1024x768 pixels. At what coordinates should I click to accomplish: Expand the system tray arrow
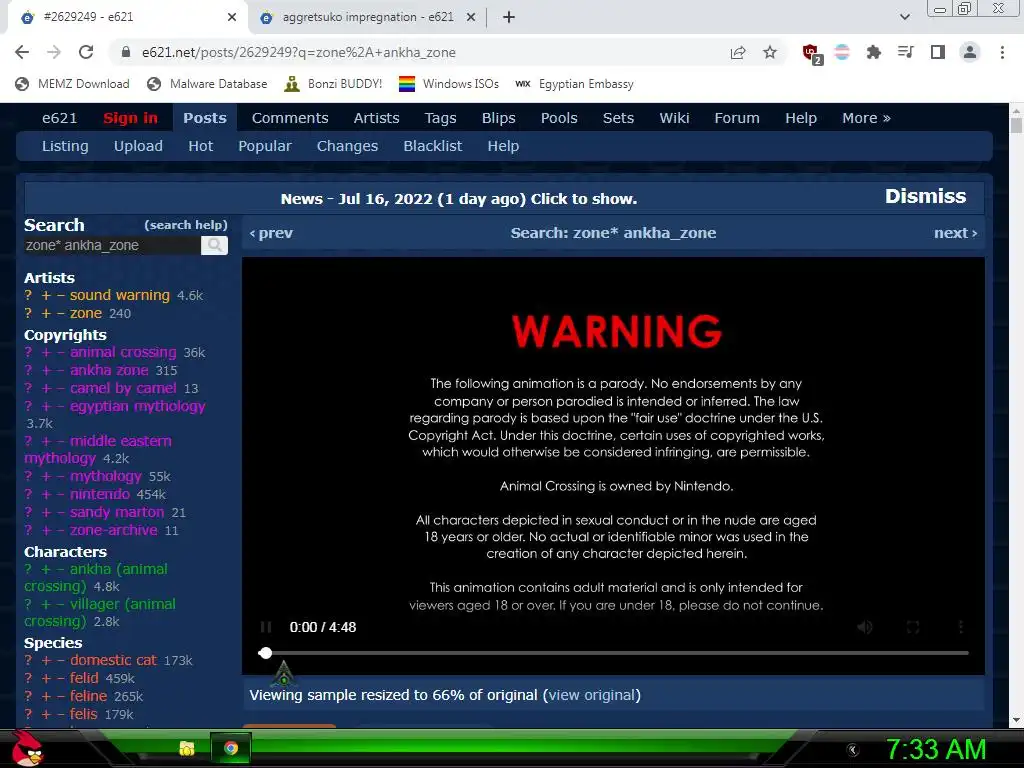click(x=852, y=750)
